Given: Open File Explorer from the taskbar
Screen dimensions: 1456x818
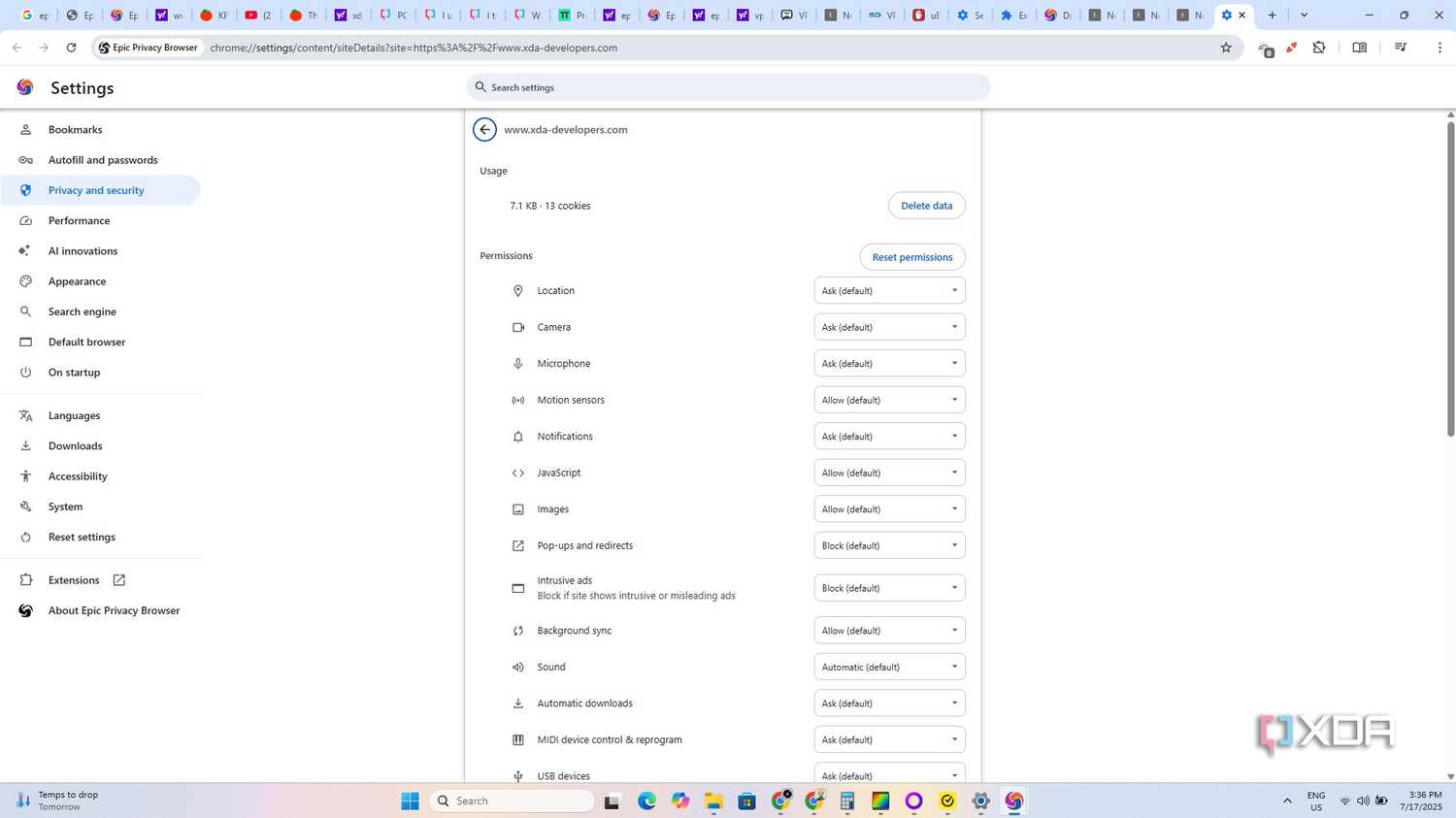Looking at the screenshot, I should [x=713, y=801].
